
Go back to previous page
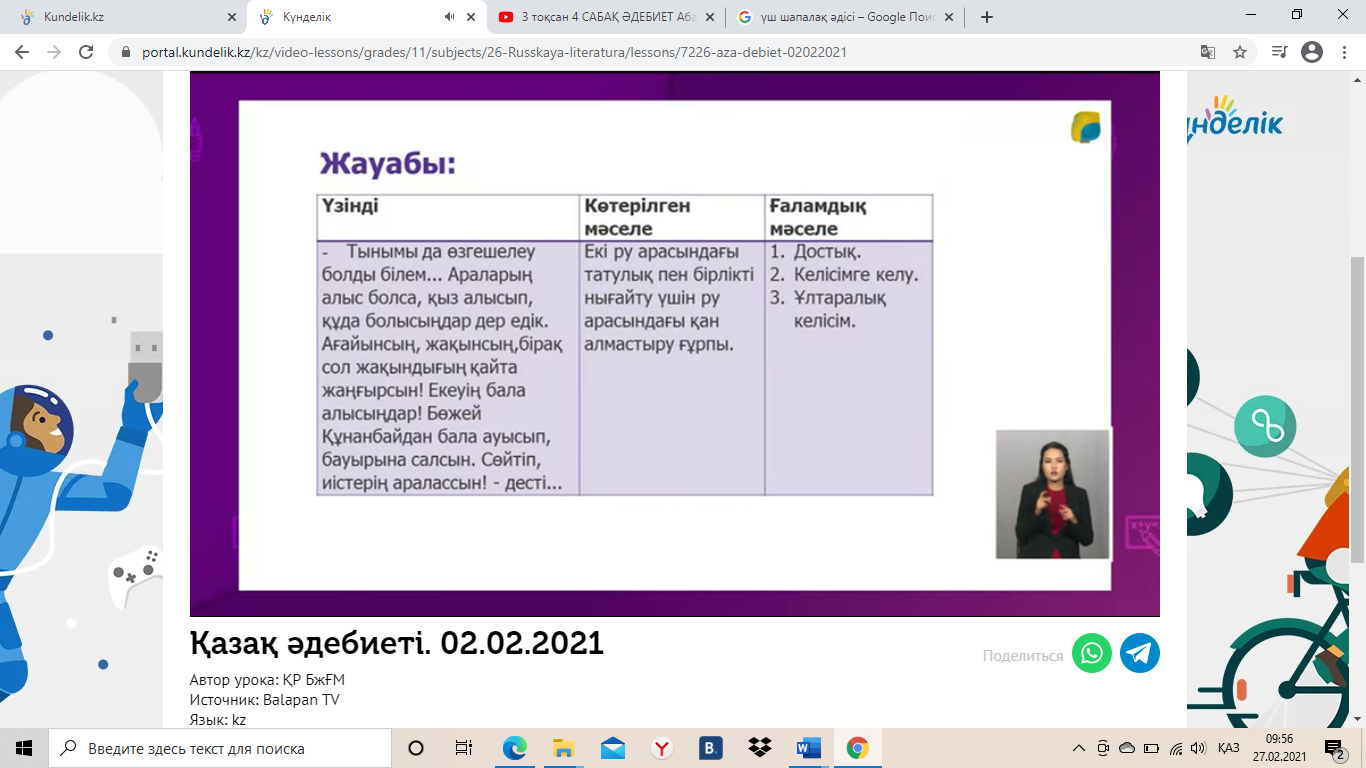pos(22,52)
